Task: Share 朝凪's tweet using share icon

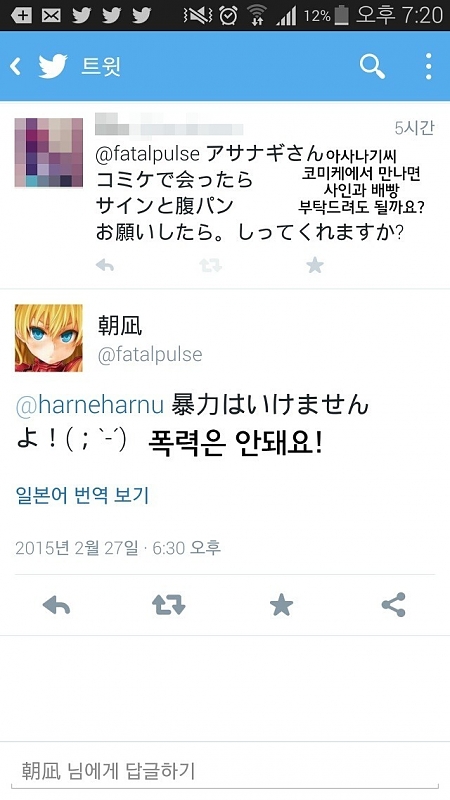Action: [x=393, y=605]
